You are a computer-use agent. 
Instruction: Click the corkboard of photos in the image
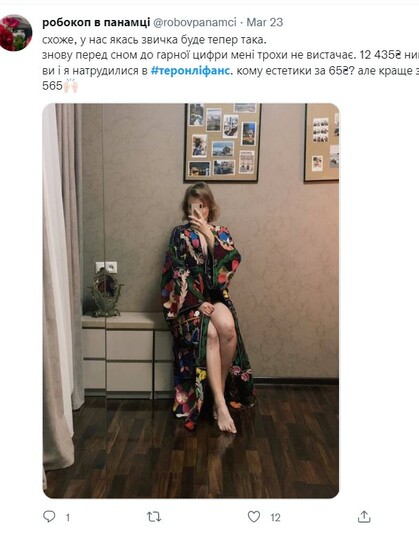(x=222, y=142)
